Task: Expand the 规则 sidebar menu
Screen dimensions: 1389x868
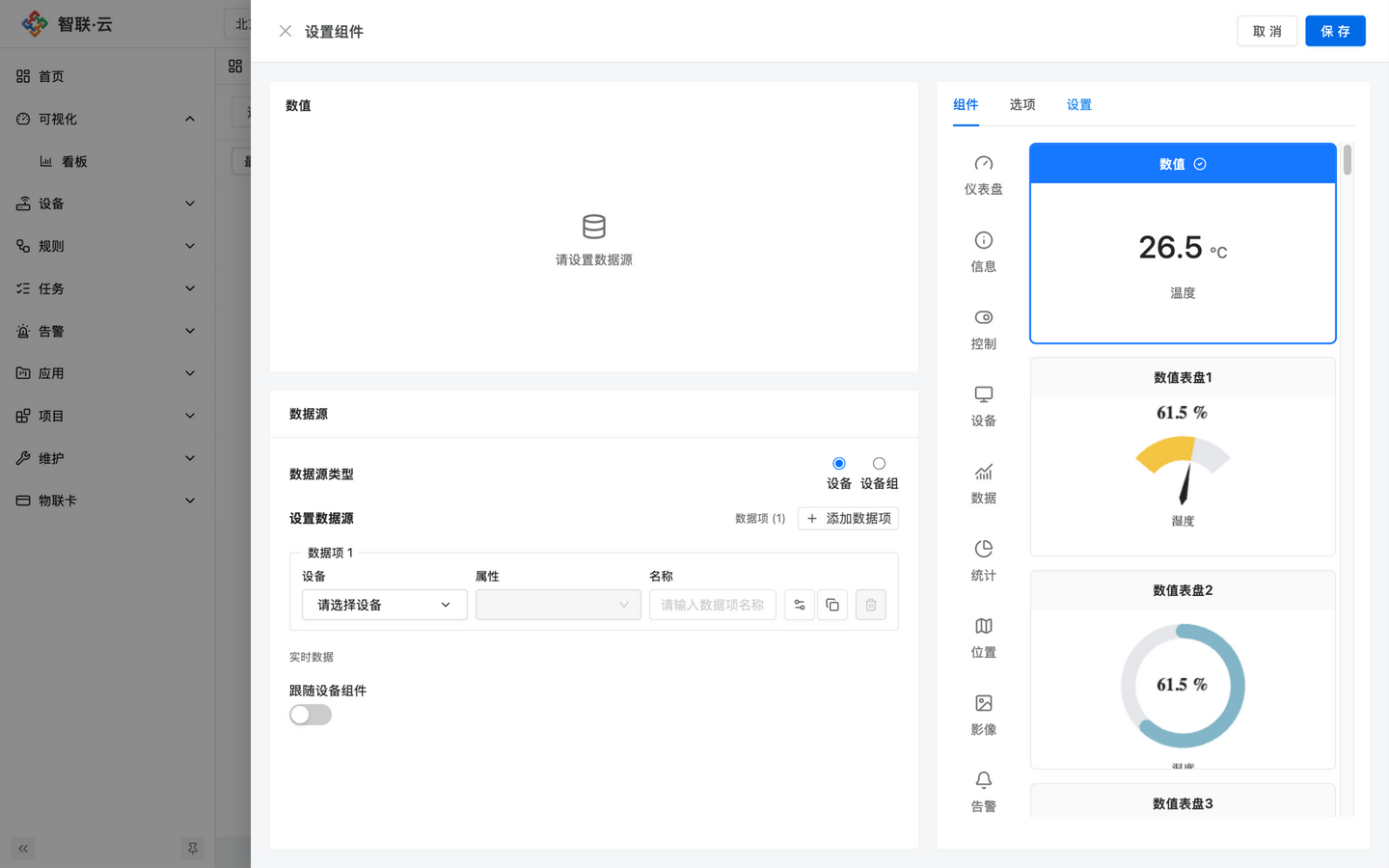Action: pyautogui.click(x=107, y=246)
